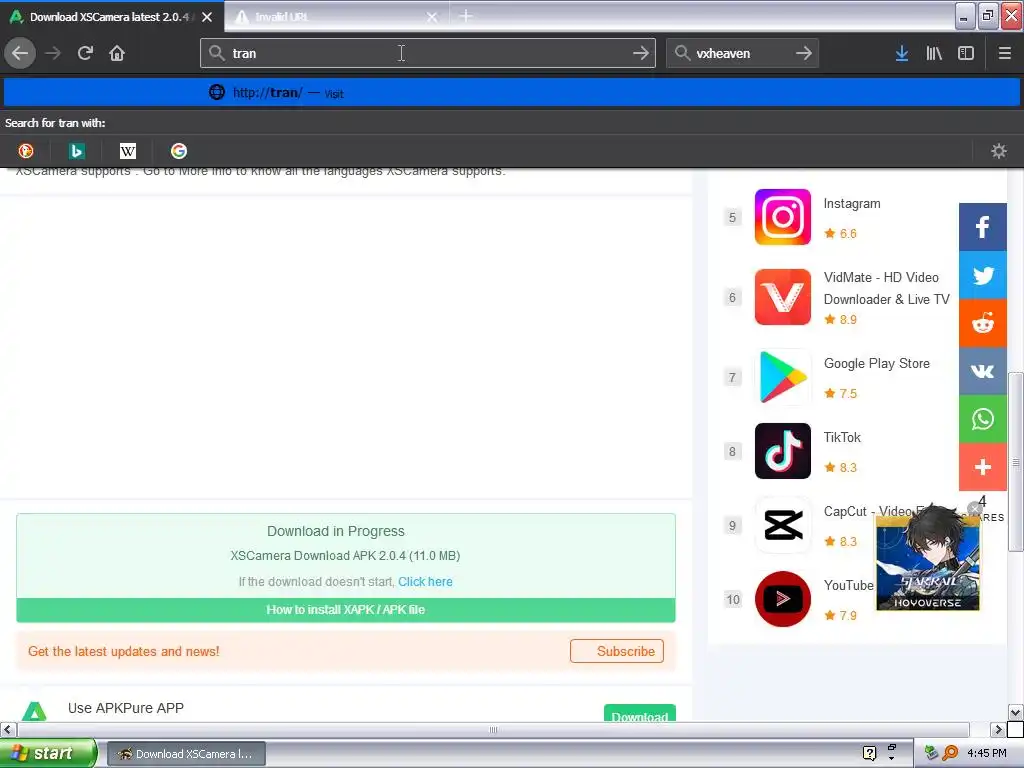Download the APKPure APP
1024x768 pixels.
639,714
